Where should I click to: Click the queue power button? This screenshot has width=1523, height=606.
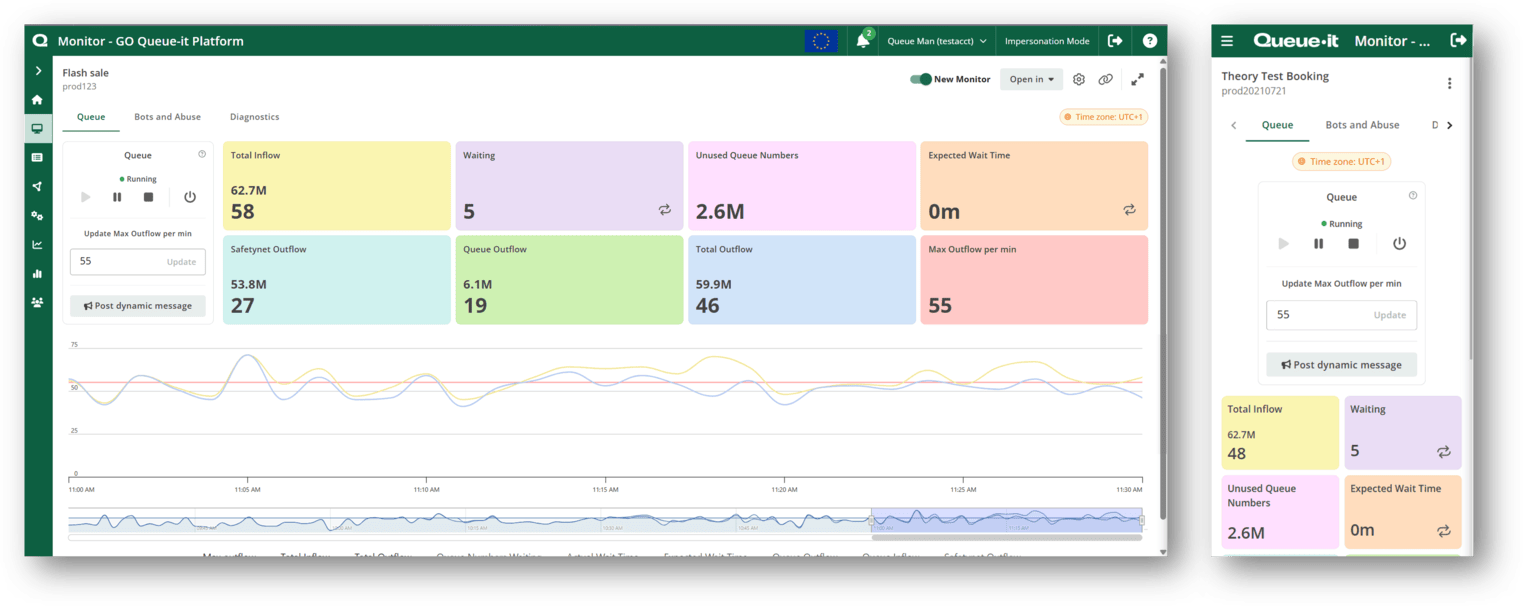tap(190, 197)
